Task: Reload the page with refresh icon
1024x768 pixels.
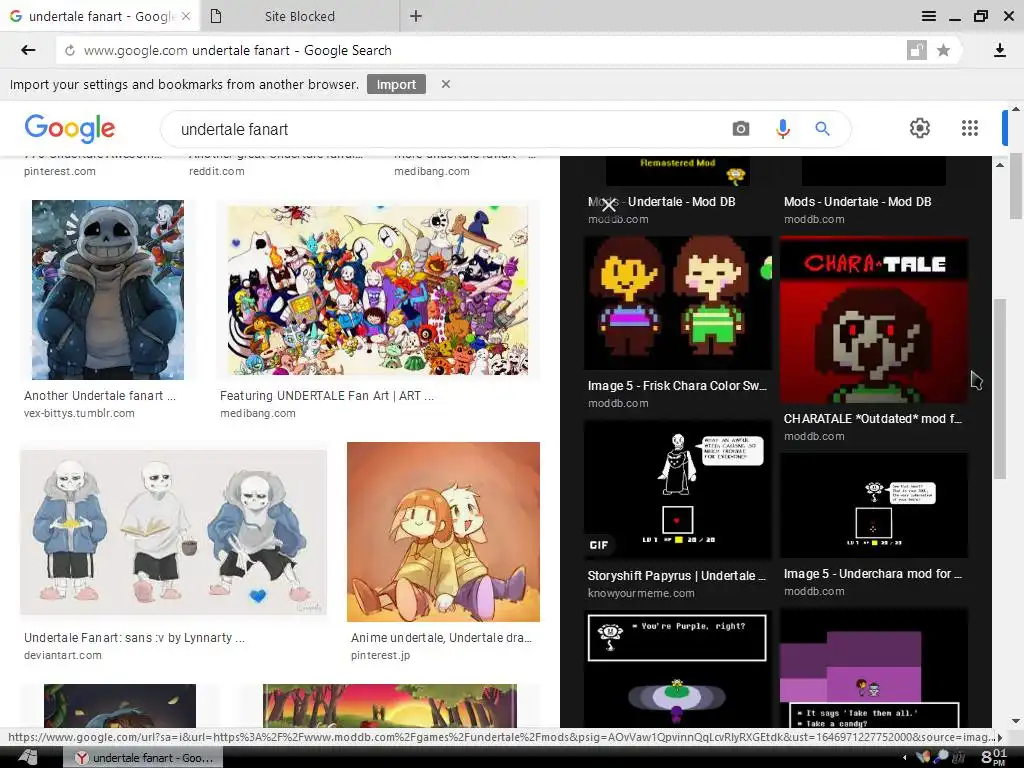Action: click(x=70, y=50)
